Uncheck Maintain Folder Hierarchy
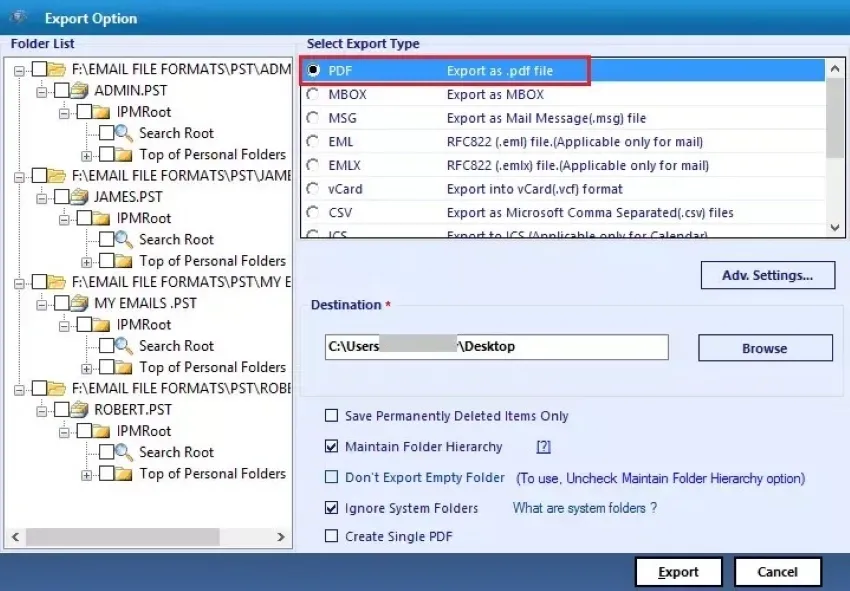 331,447
